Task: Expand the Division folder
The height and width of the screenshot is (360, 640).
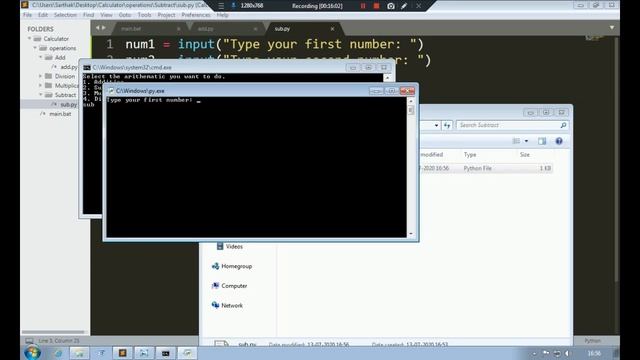Action: [41, 76]
